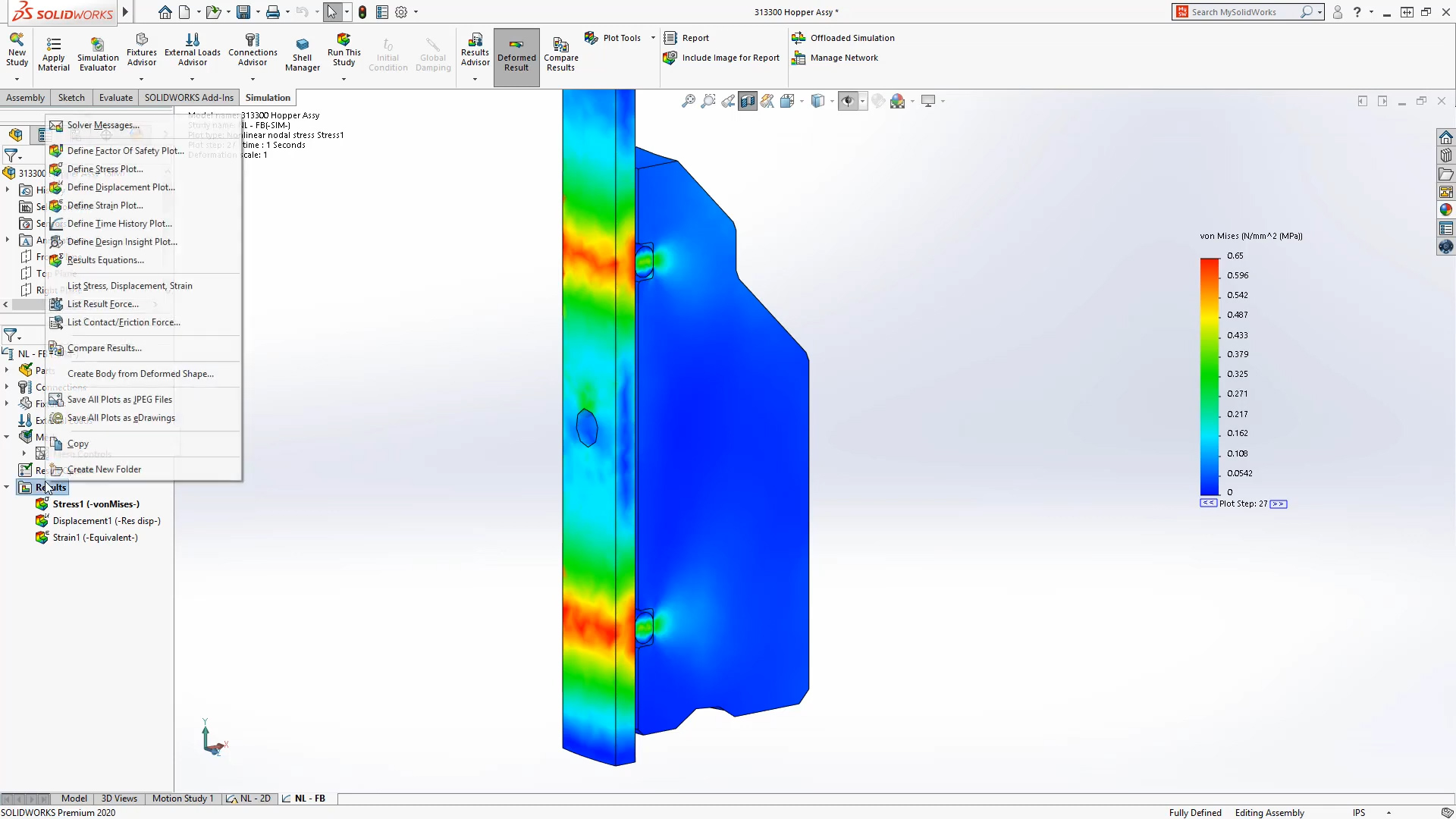Open Motion Study 1 tab
1456x819 pixels.
(183, 799)
